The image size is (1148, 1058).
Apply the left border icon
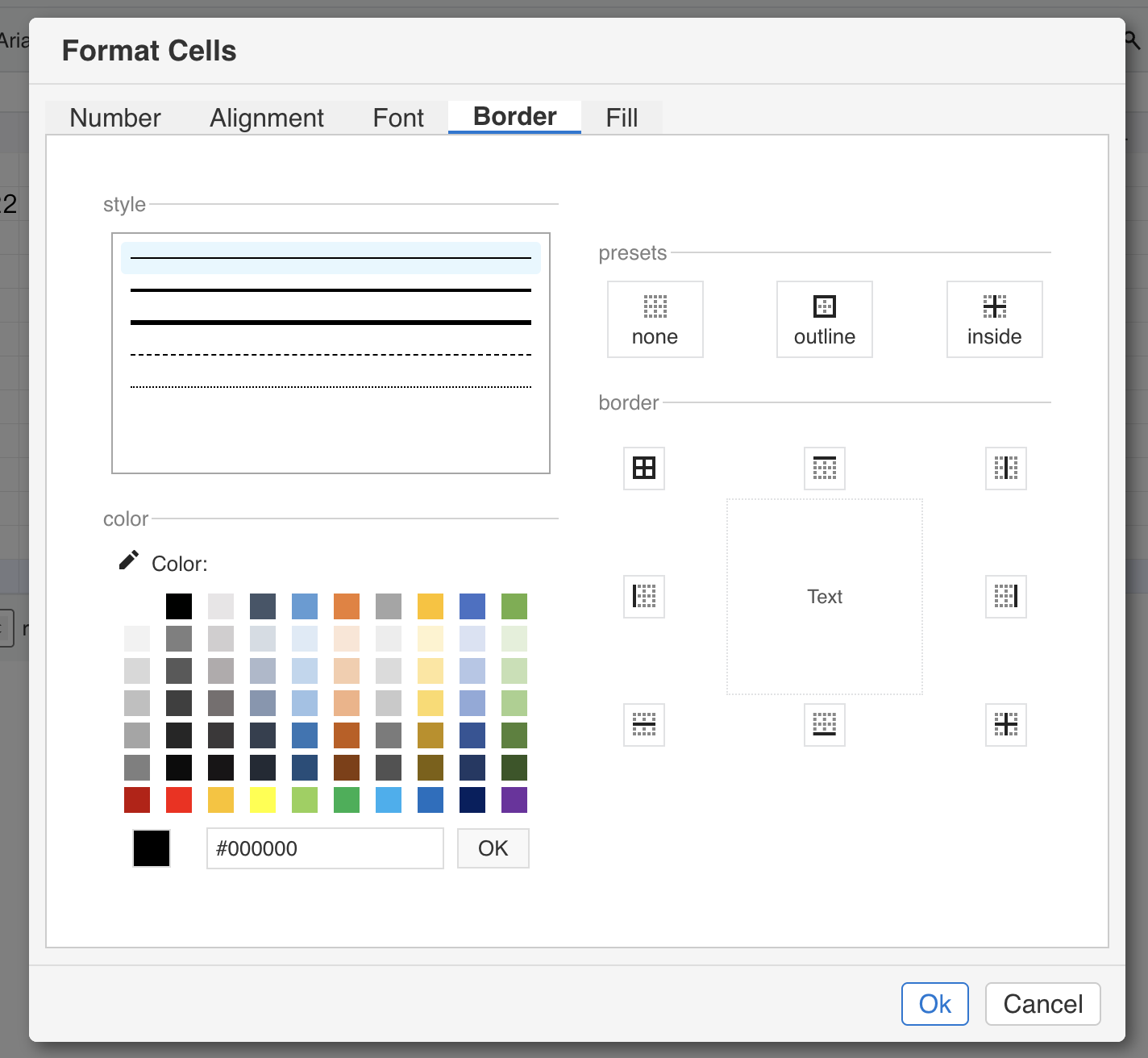643,597
